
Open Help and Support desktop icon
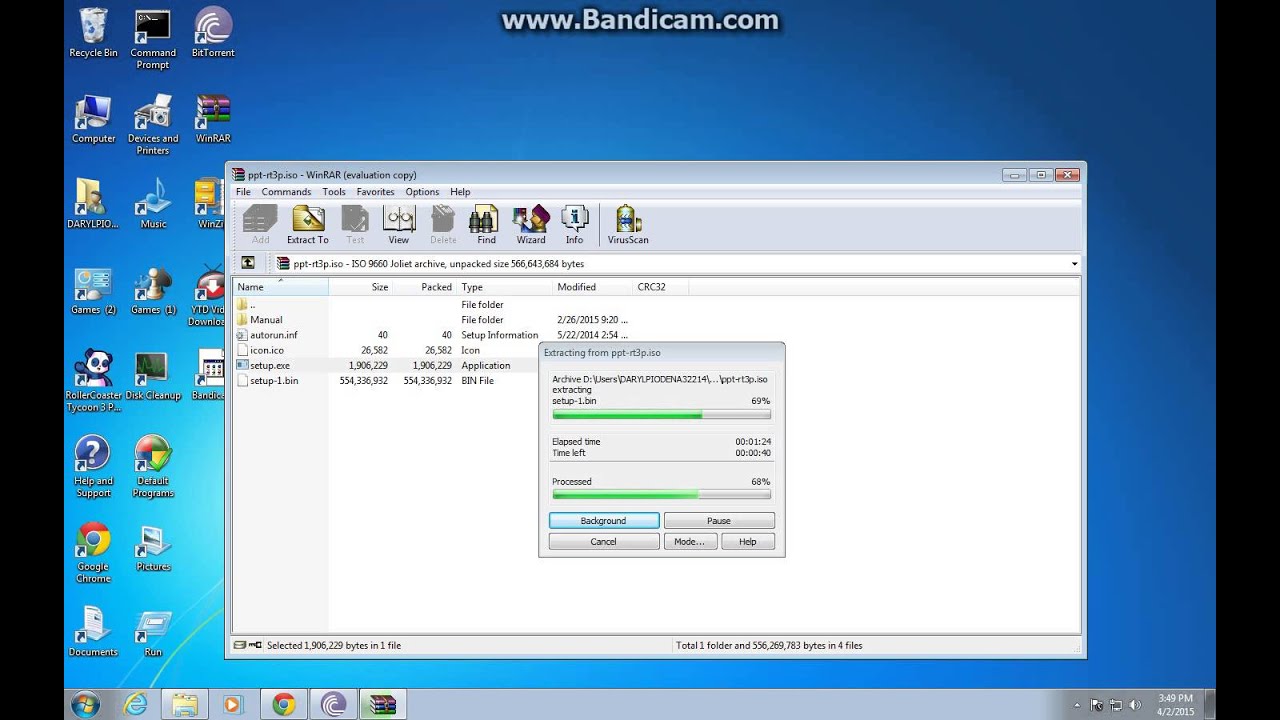[x=93, y=467]
